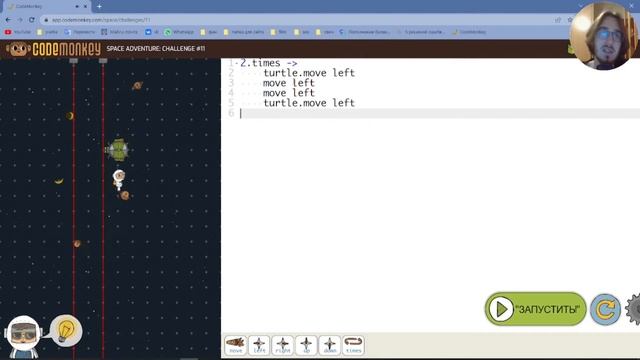Click the banana left of the ruler lines
The height and width of the screenshot is (360, 640).
[59, 181]
